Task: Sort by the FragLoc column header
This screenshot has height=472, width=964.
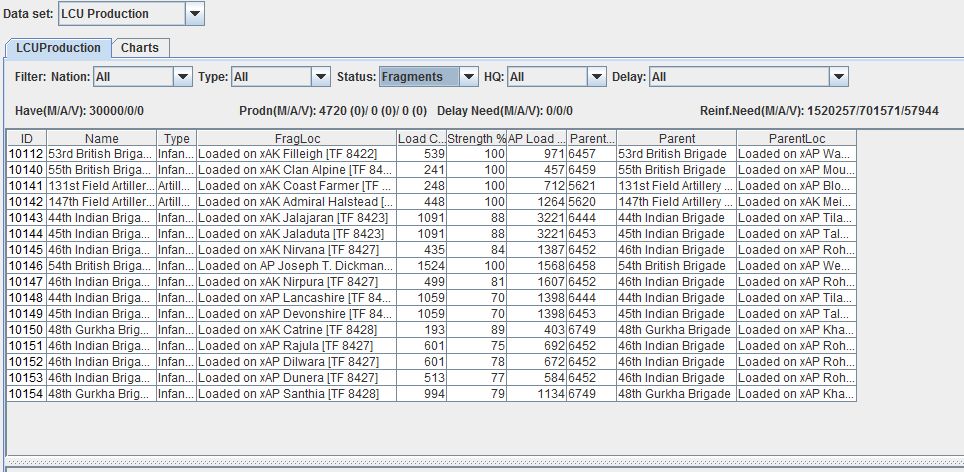Action: 296,138
